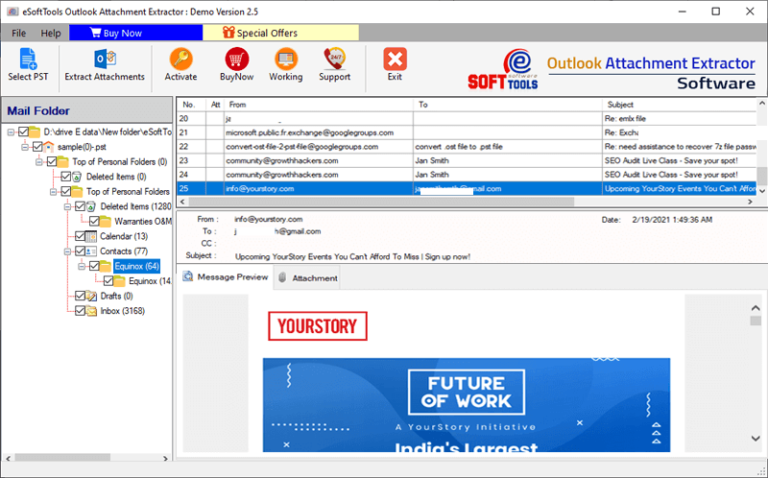Click the Extract Attachments Outlook icon
Viewport: 768px width, 478px height.
(x=104, y=59)
